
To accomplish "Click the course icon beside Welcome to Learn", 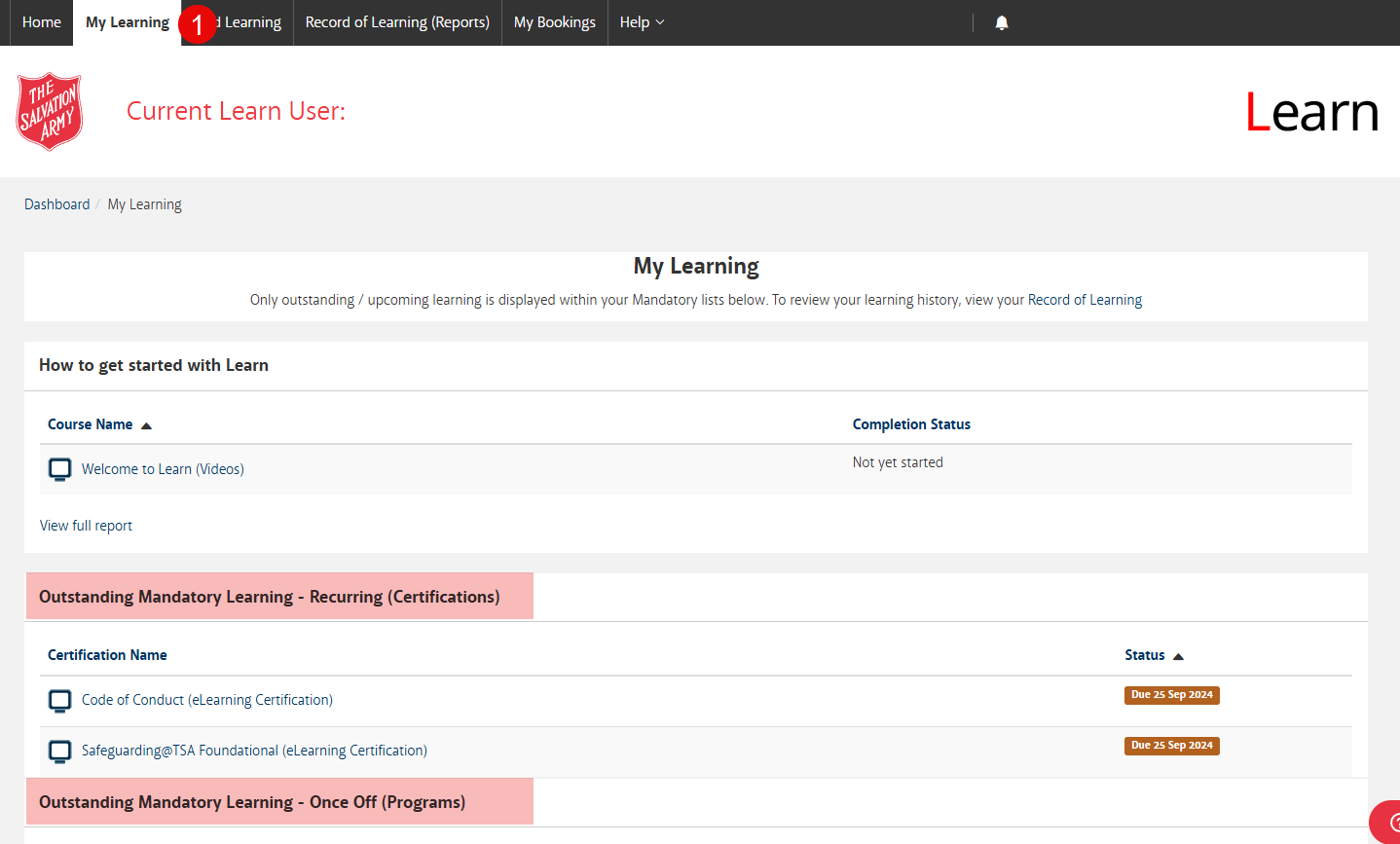I will (59, 468).
